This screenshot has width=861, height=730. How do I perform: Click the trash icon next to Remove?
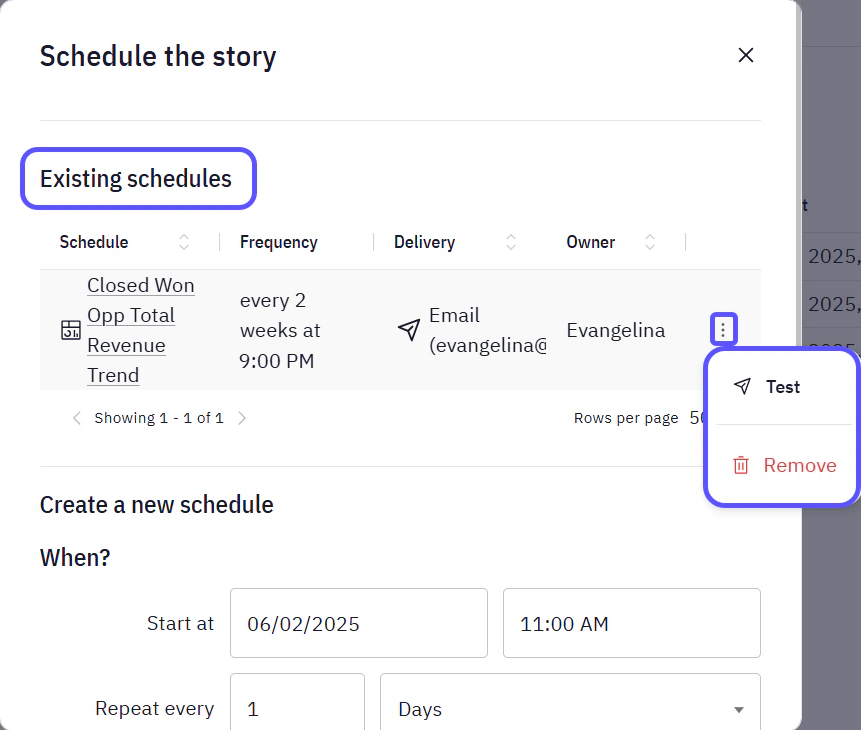tap(739, 465)
